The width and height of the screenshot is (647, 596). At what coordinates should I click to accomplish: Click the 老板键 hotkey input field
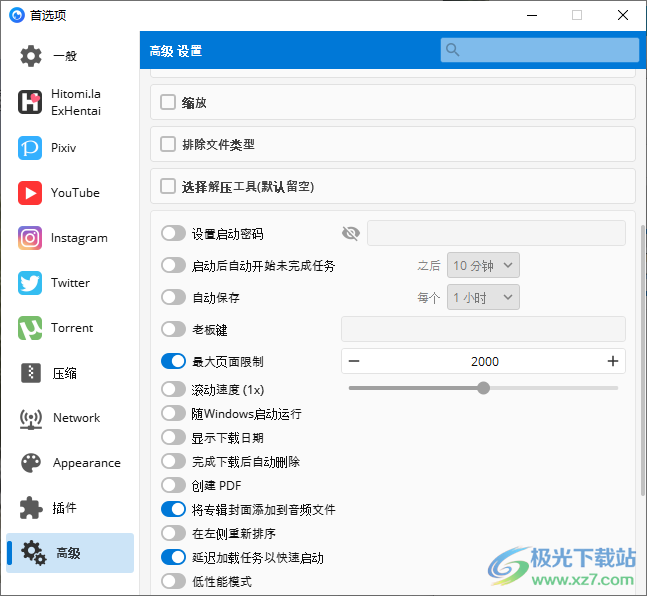point(483,329)
